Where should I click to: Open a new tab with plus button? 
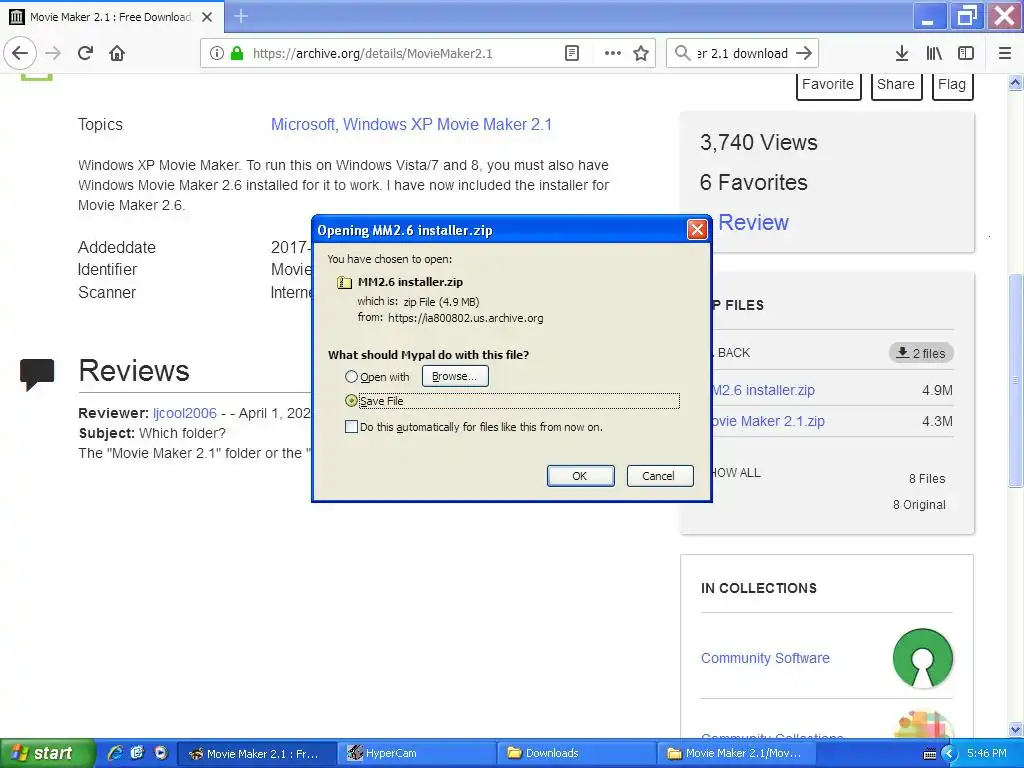pos(241,16)
